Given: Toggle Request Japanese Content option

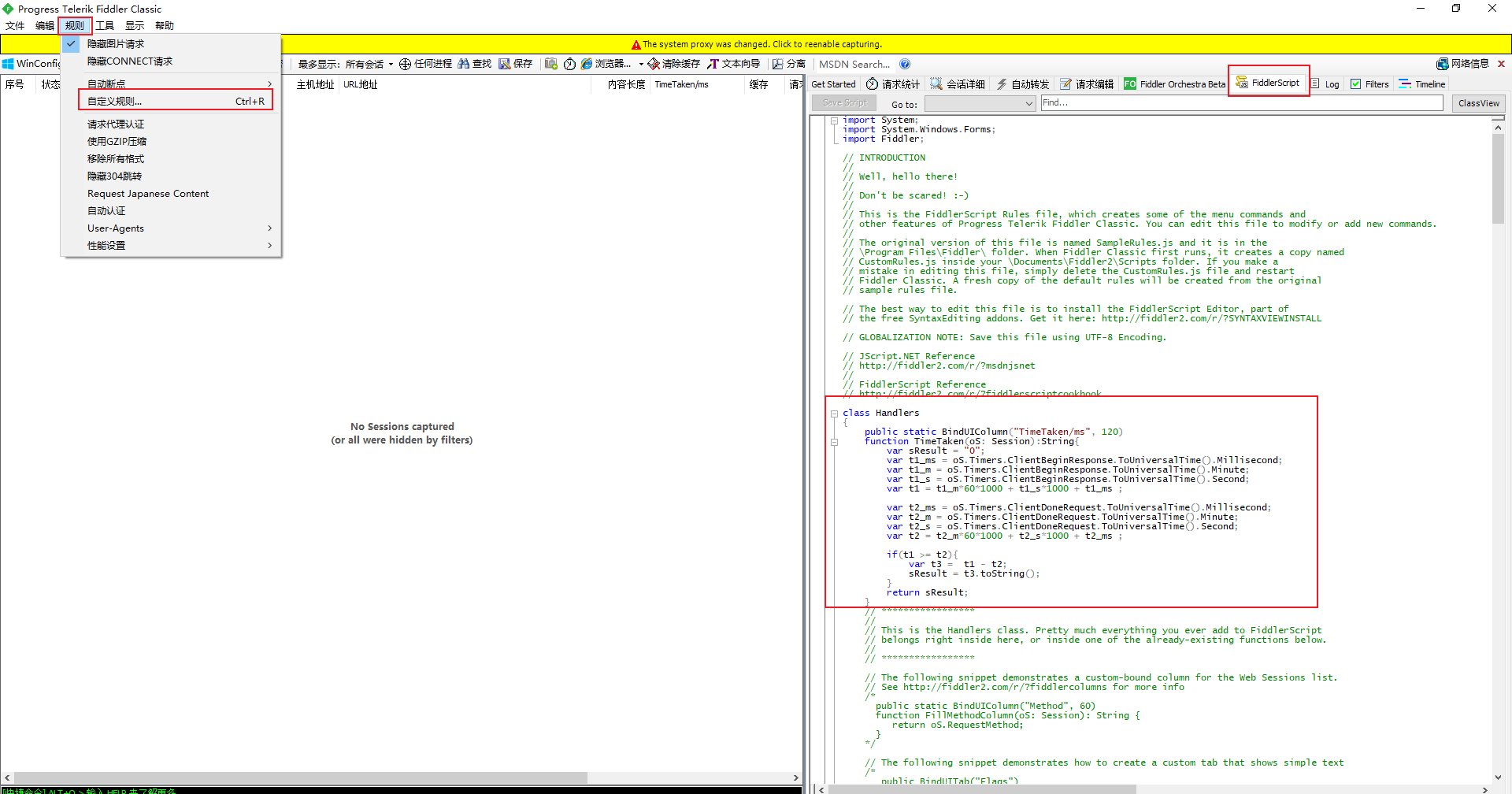Looking at the screenshot, I should coord(171,194).
